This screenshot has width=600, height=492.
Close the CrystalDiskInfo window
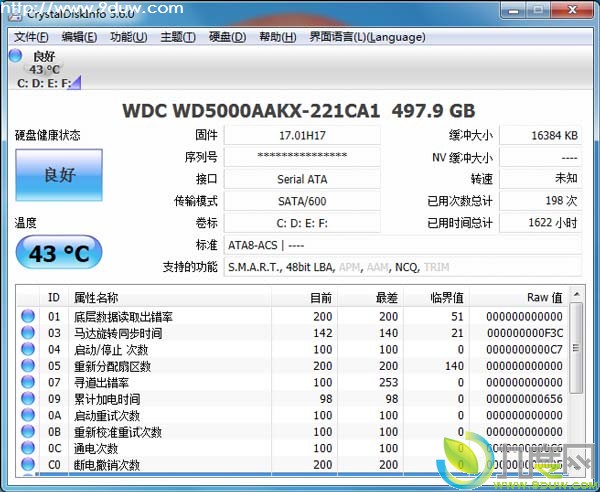(x=572, y=10)
